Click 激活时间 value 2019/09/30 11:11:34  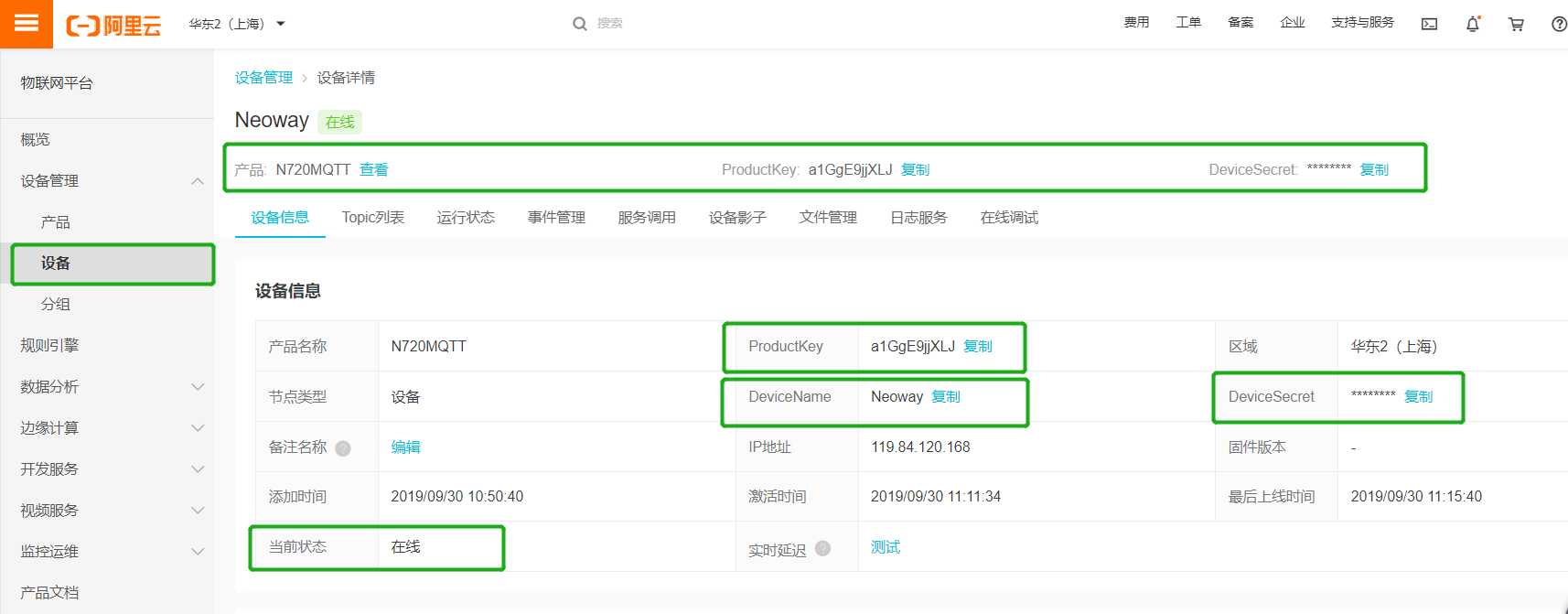tap(936, 496)
